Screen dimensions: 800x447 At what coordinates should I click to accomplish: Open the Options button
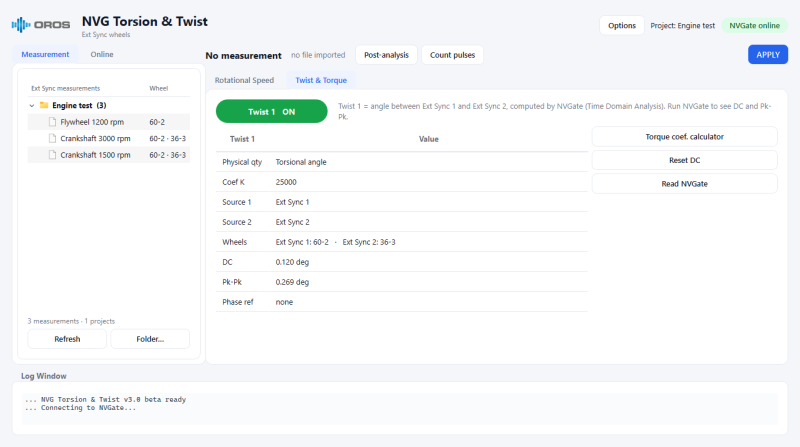[622, 26]
